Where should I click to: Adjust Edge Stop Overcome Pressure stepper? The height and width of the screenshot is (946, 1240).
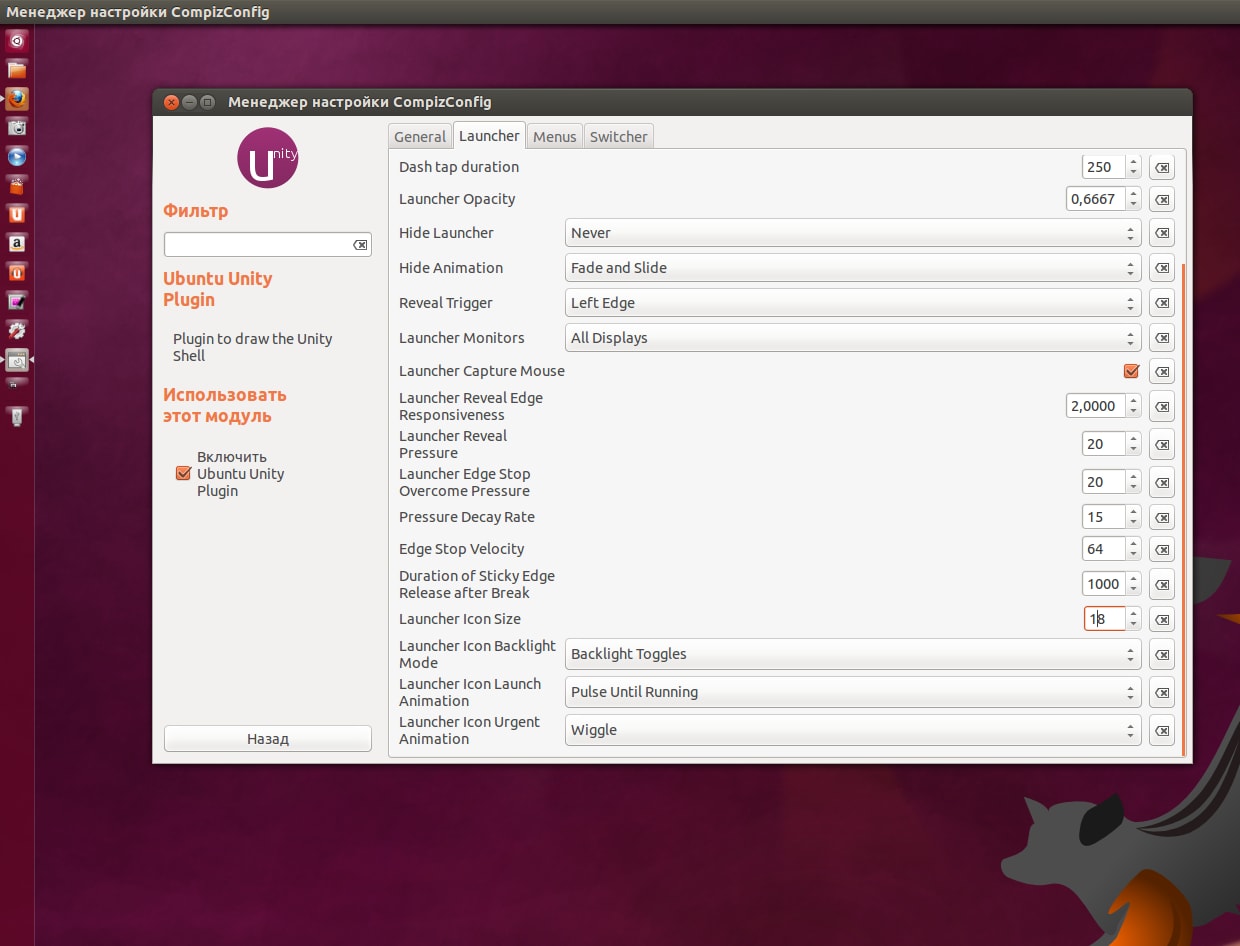pyautogui.click(x=1133, y=482)
